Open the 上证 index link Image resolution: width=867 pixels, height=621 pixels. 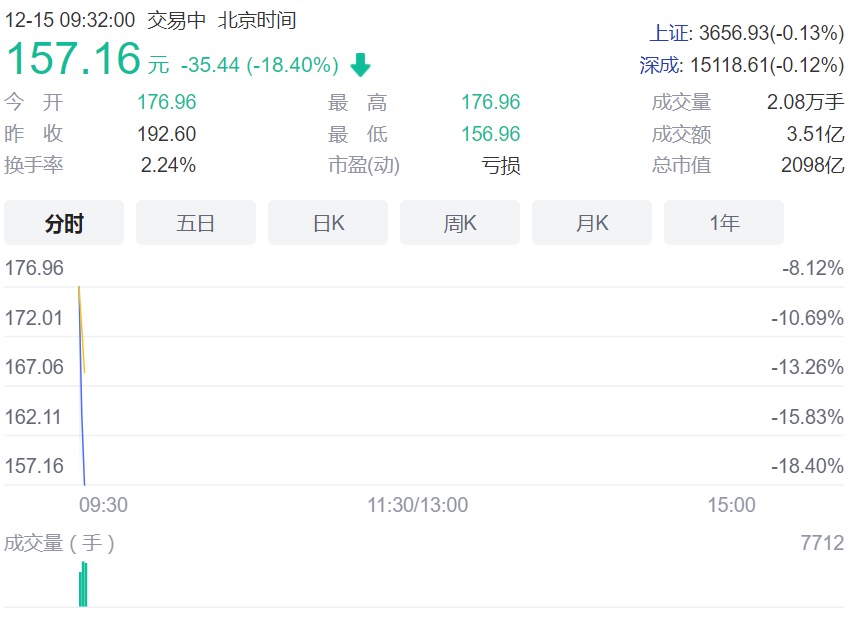[669, 33]
